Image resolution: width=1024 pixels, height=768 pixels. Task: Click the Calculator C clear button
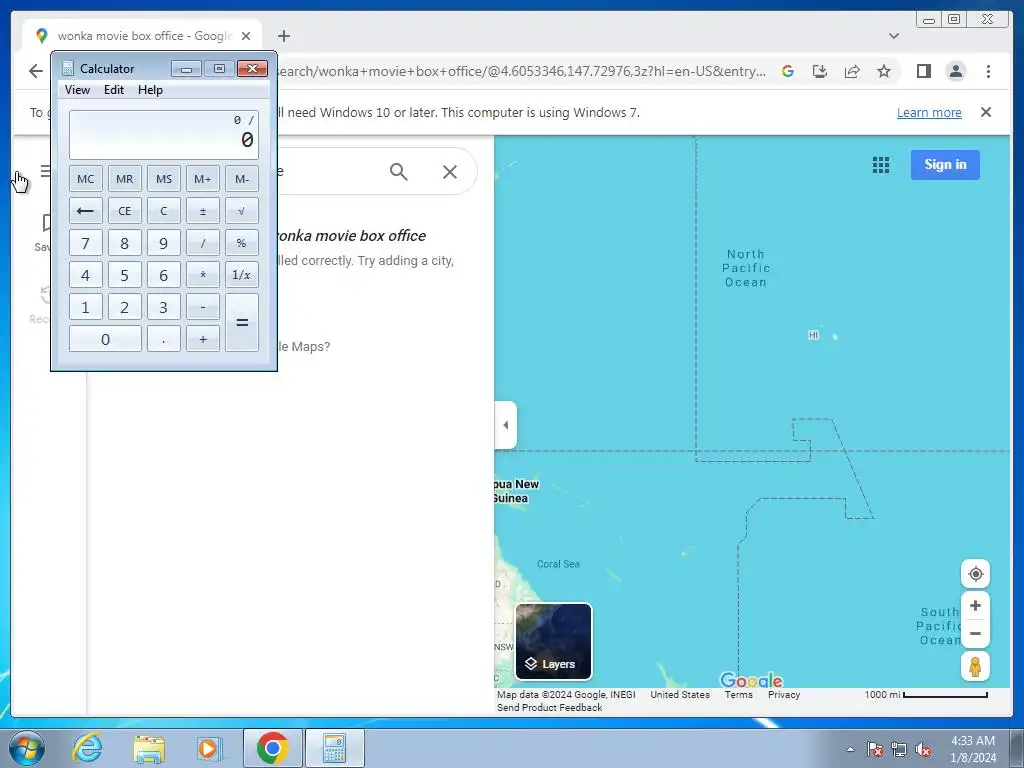point(163,211)
